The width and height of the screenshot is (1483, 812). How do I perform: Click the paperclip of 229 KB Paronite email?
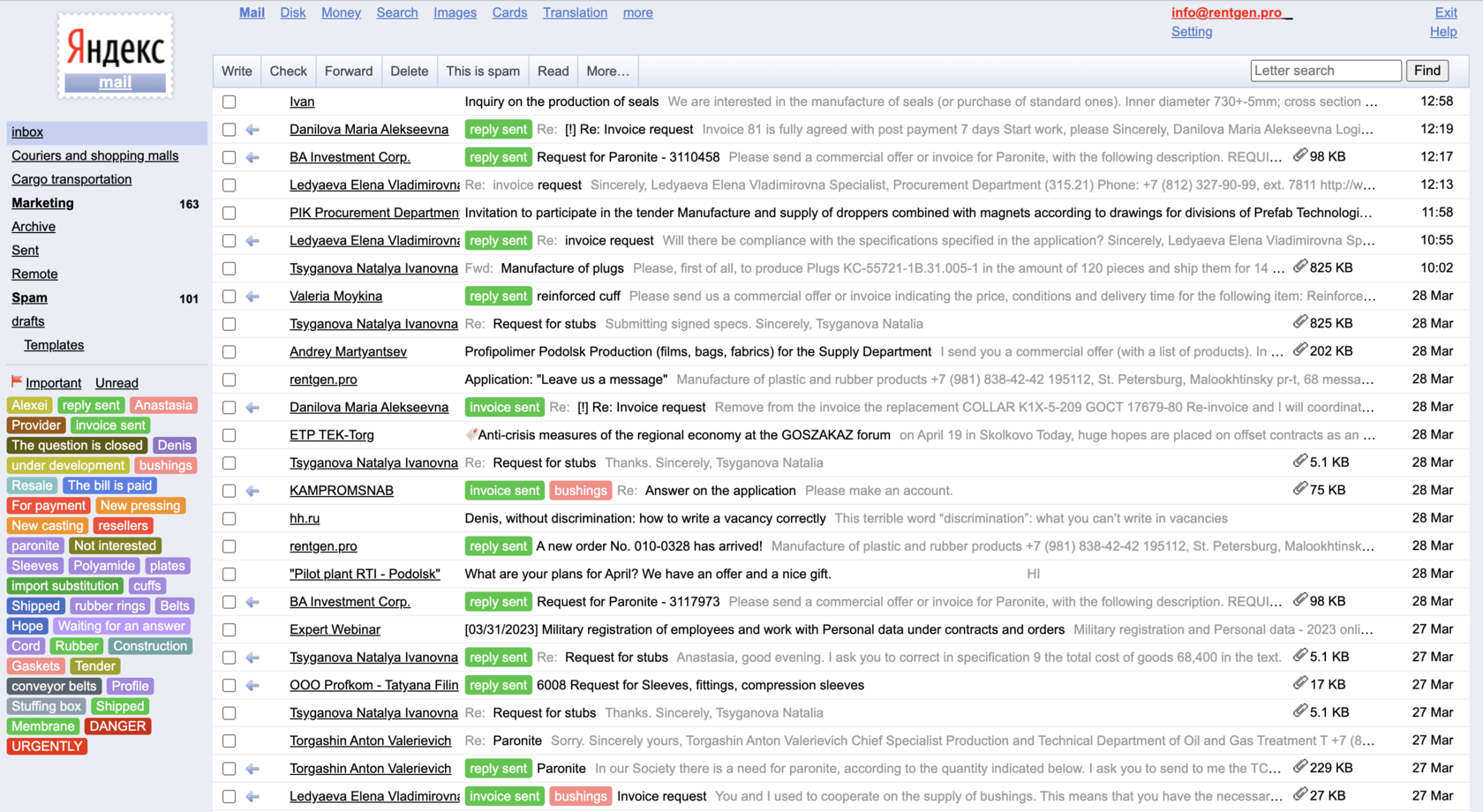pyautogui.click(x=1299, y=767)
